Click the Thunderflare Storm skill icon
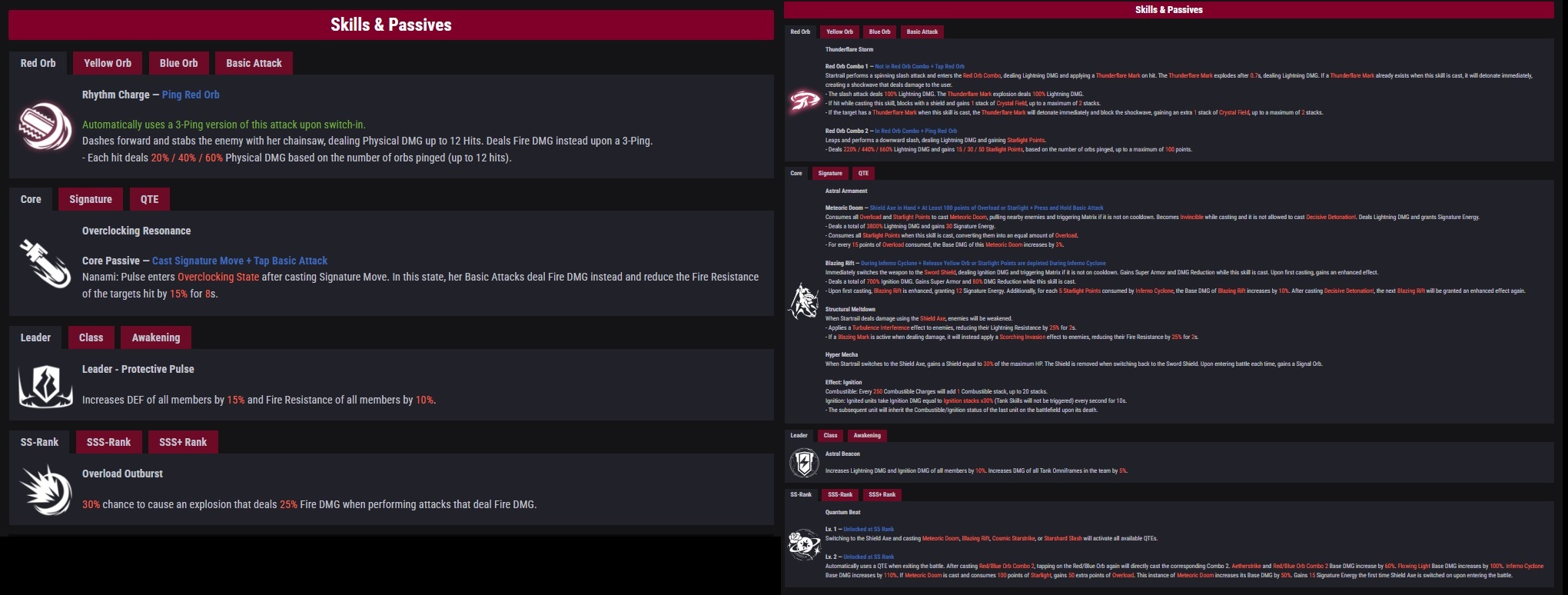1568x595 pixels. point(804,101)
